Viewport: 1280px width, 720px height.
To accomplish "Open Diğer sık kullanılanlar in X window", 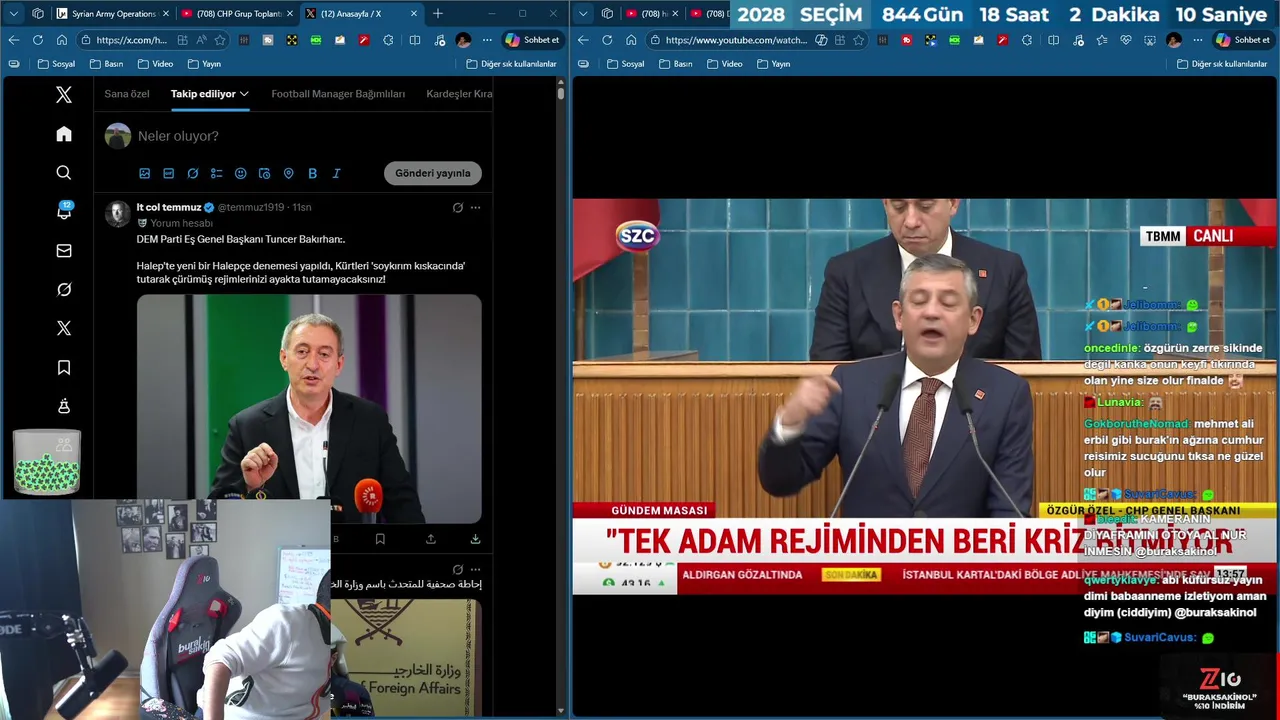I will (511, 64).
